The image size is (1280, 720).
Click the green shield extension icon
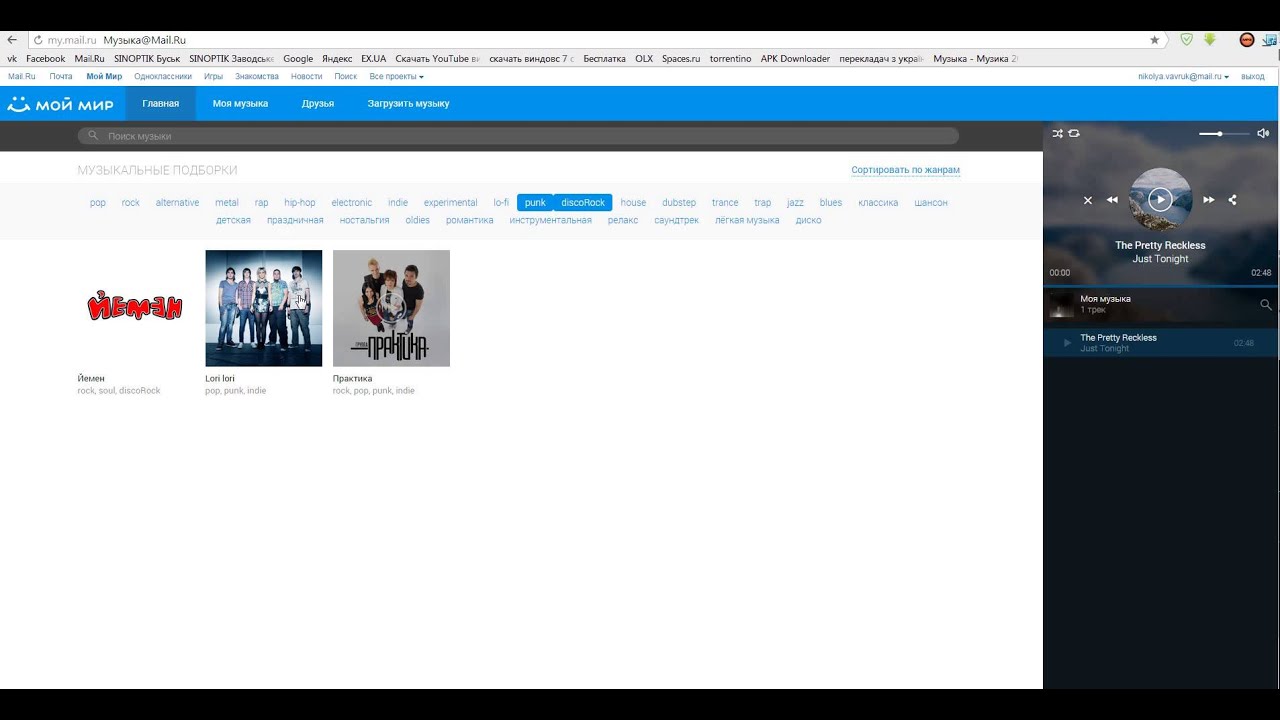[x=1186, y=40]
